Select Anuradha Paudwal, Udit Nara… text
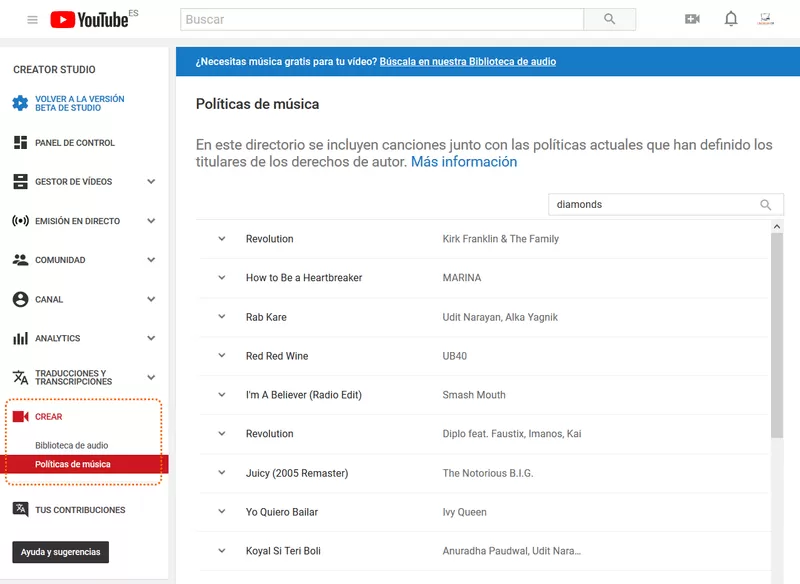Image resolution: width=800 pixels, height=584 pixels. tap(512, 551)
